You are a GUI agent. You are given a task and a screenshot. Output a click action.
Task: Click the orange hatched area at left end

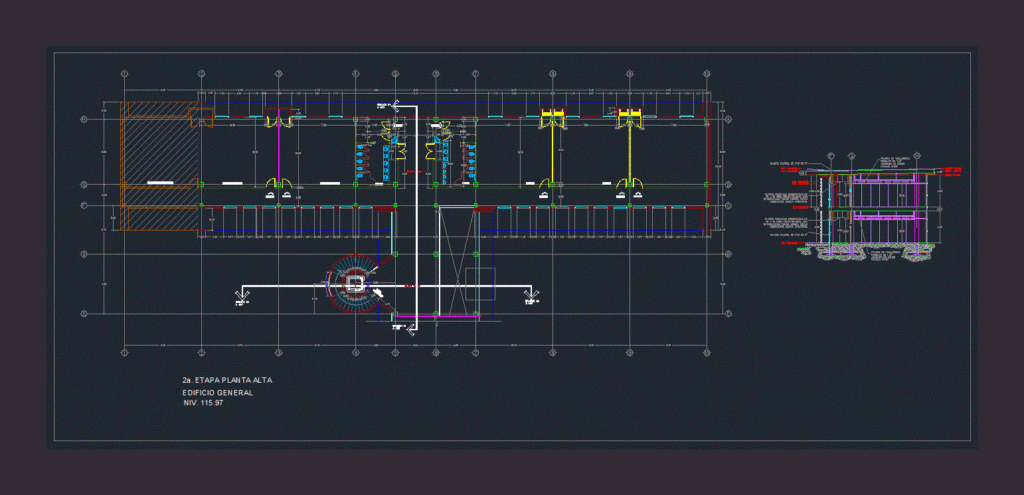pyautogui.click(x=159, y=167)
